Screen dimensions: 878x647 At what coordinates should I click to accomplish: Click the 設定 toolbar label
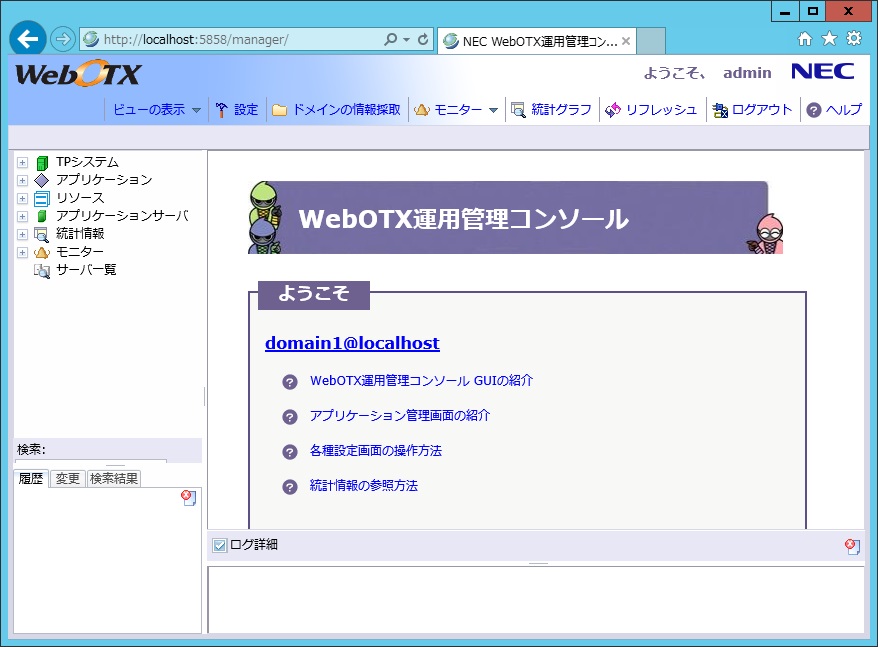coord(246,110)
